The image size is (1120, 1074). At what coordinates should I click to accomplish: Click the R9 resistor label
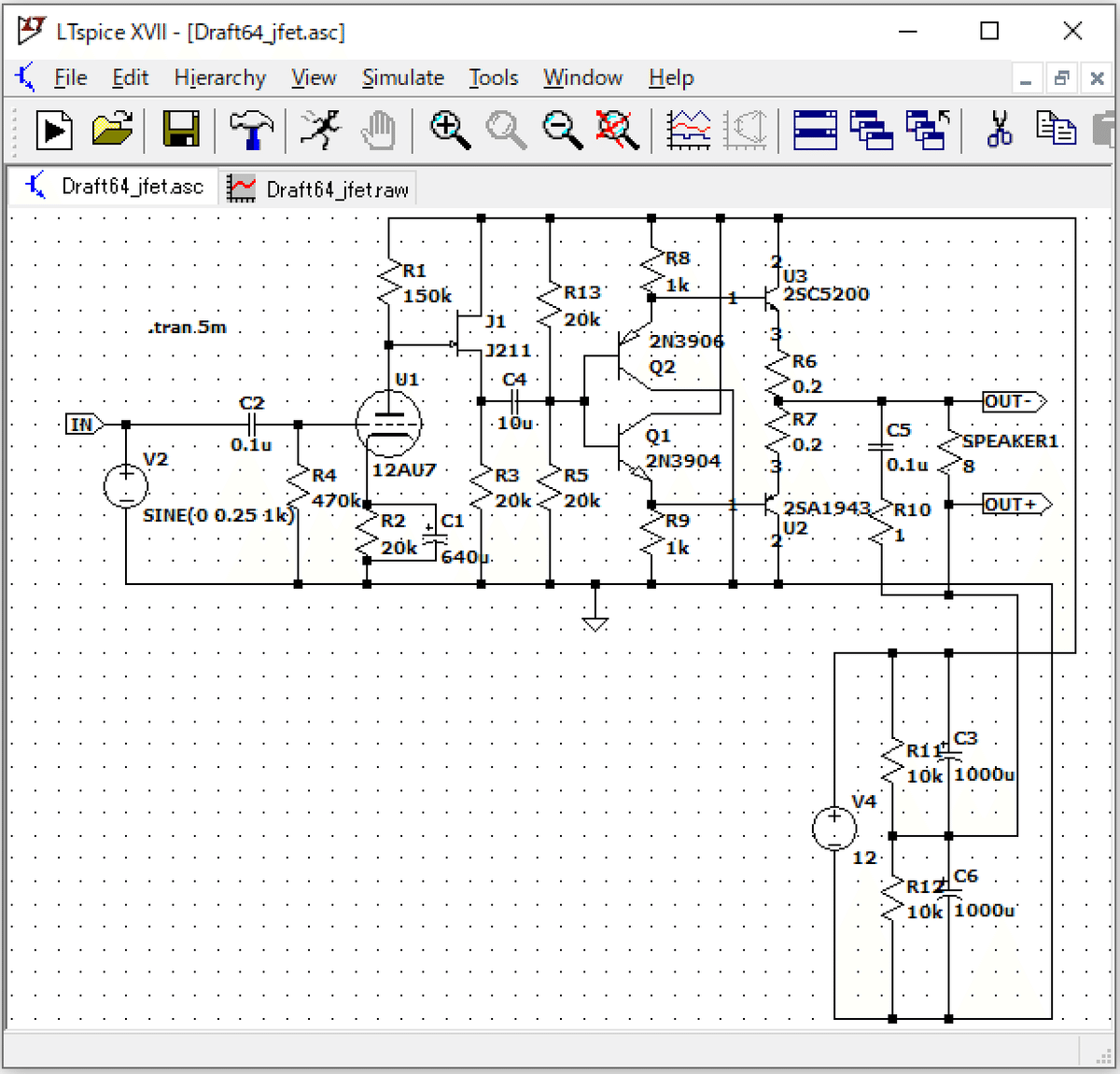pos(678,521)
